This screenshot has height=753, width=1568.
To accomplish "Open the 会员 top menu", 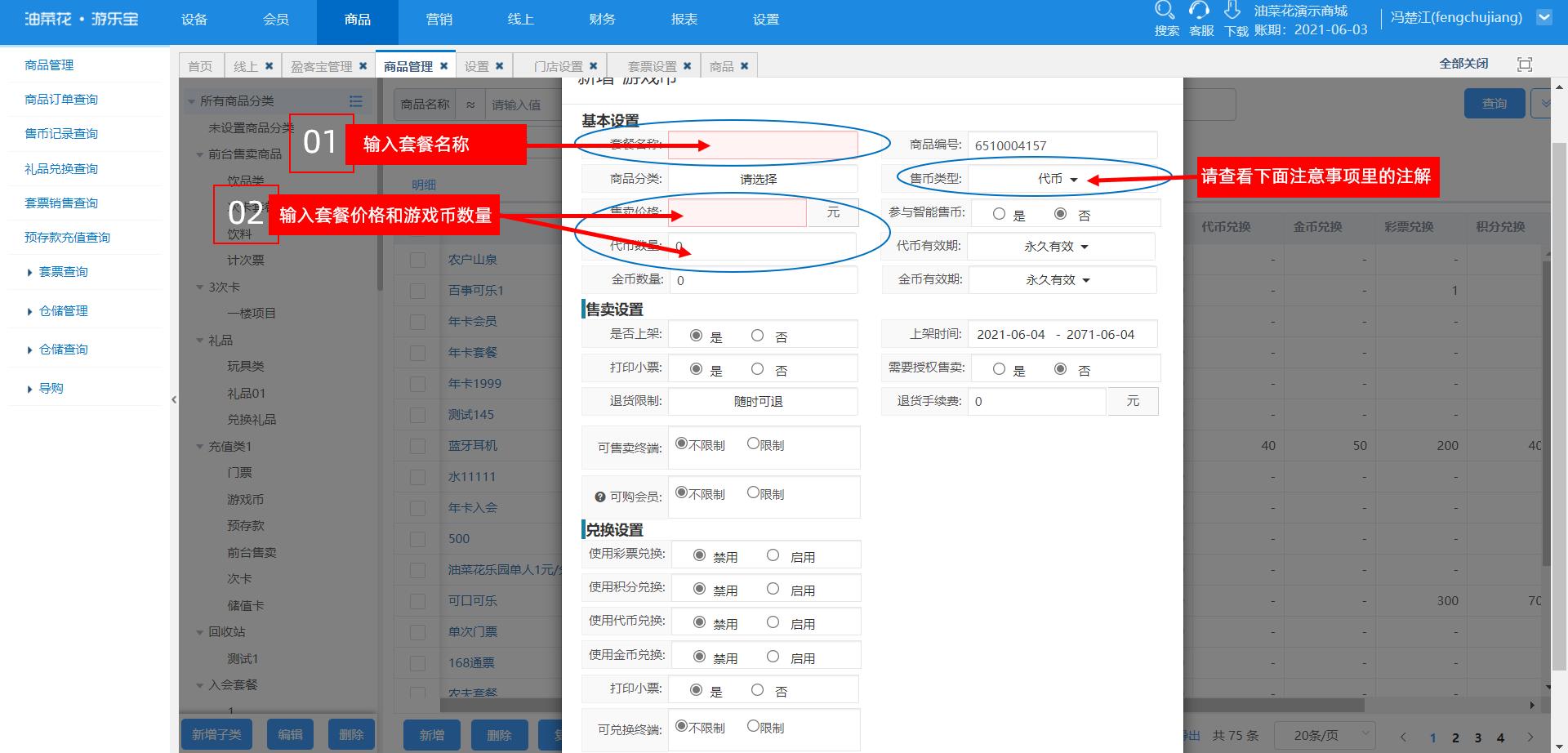I will tap(276, 20).
